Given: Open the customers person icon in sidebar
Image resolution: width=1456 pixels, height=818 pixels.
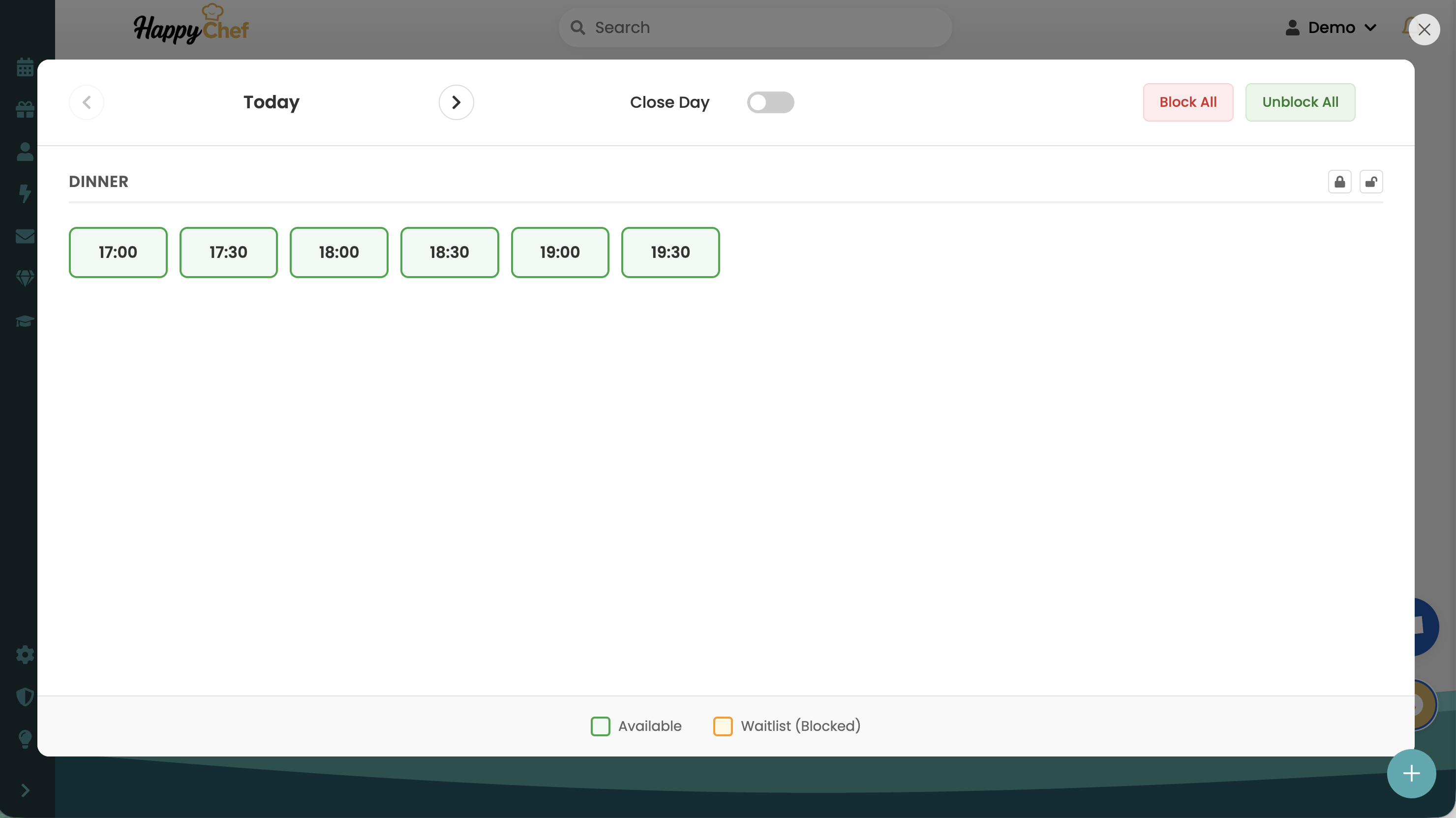Looking at the screenshot, I should click(25, 152).
